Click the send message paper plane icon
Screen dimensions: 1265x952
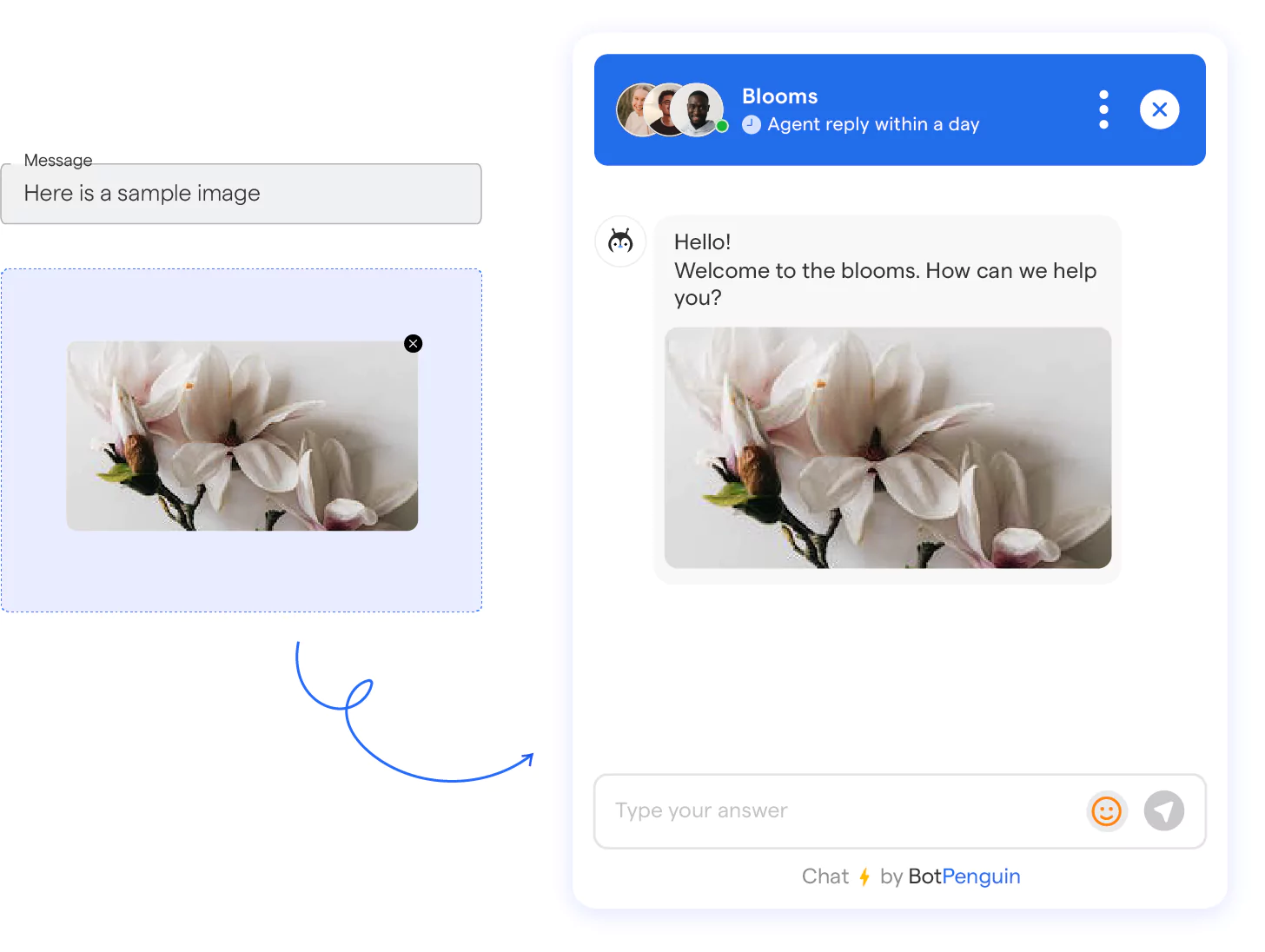click(1164, 810)
